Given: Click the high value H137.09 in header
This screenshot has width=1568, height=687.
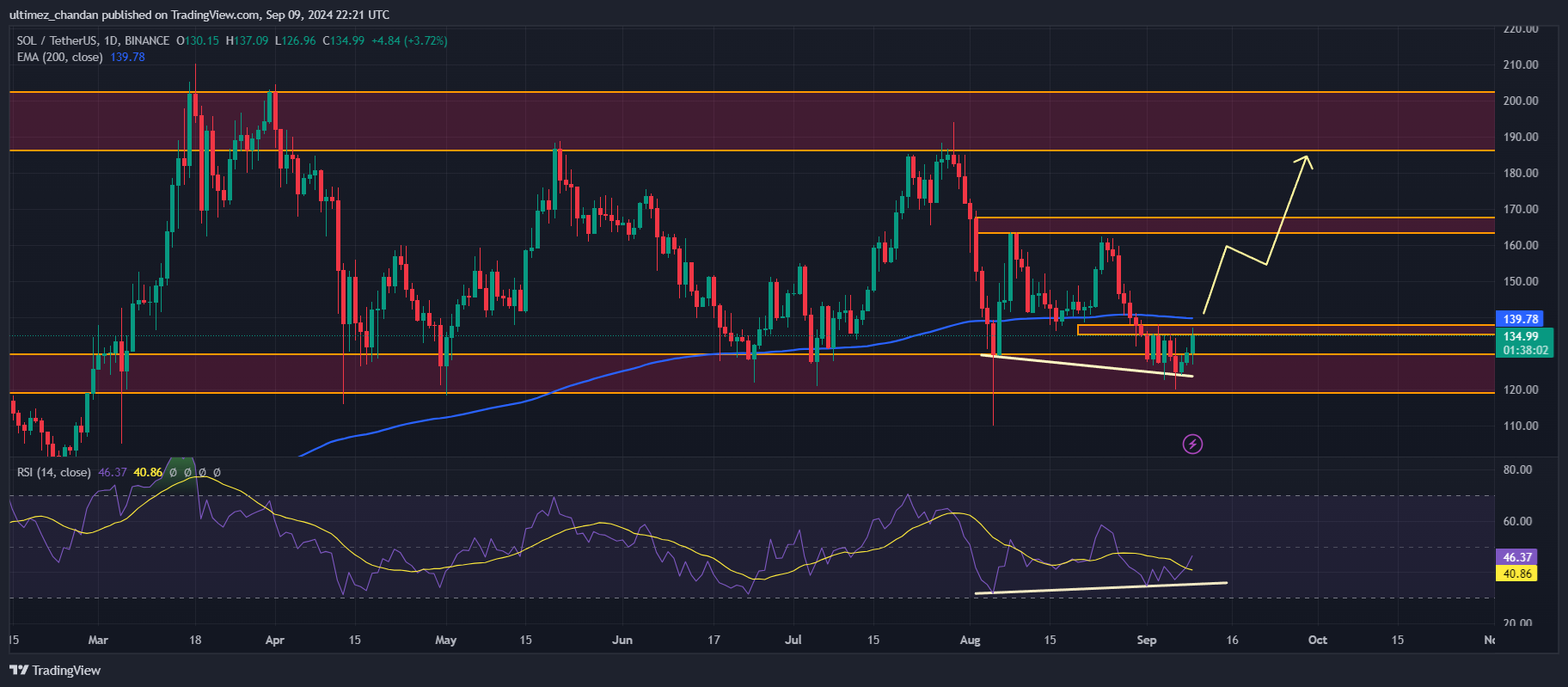Looking at the screenshot, I should click(x=248, y=40).
